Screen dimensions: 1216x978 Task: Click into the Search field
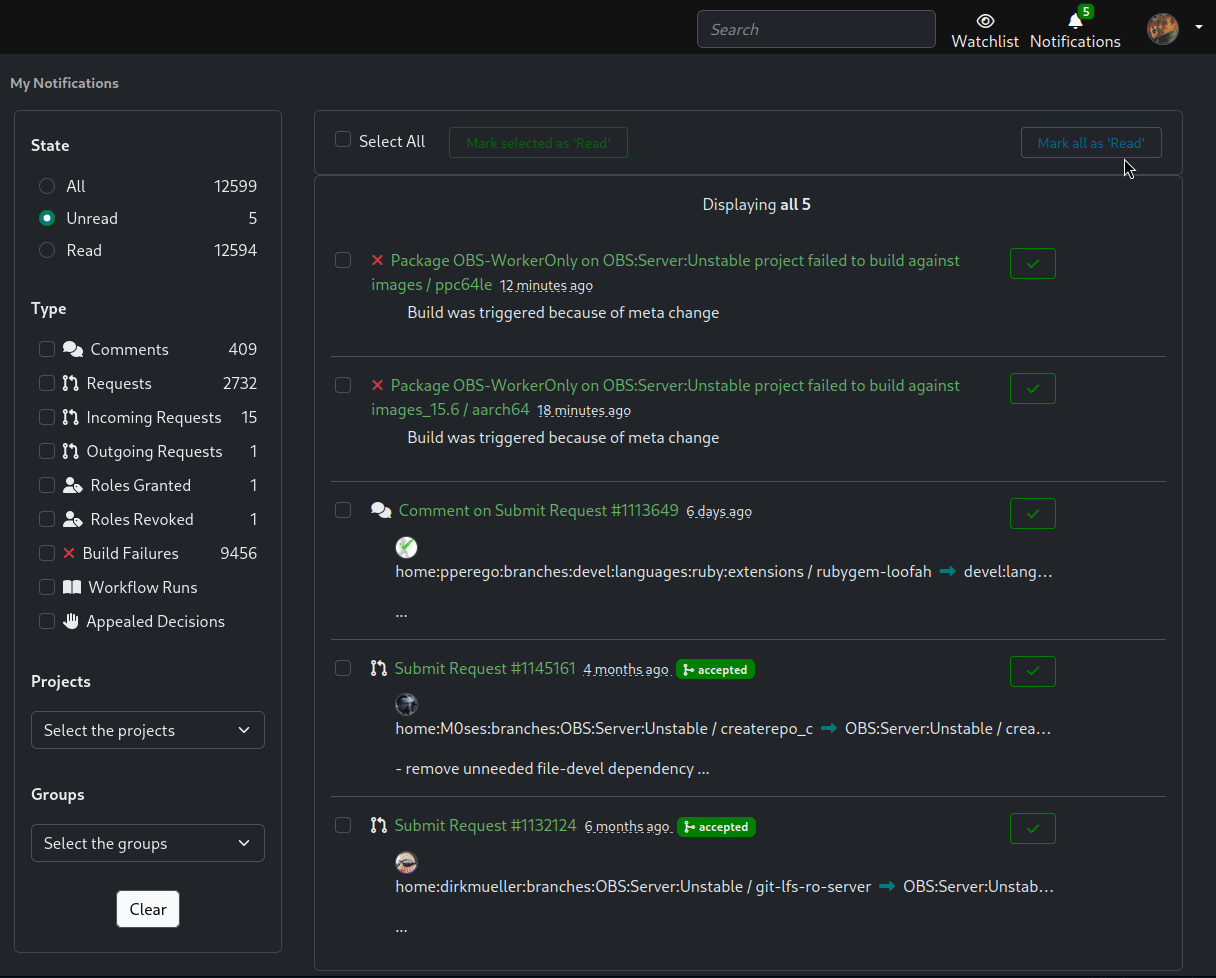pyautogui.click(x=816, y=29)
